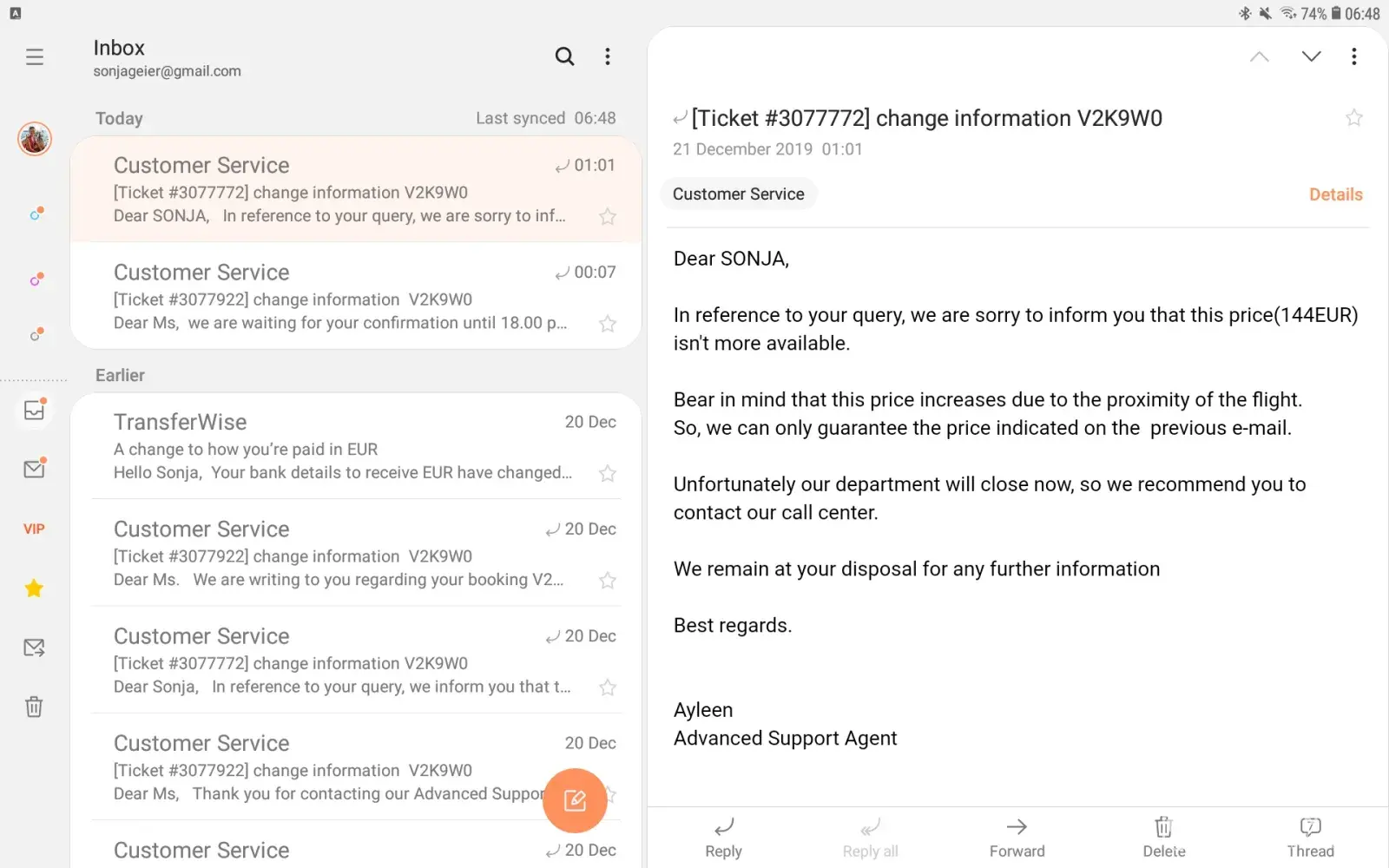Star the open email in header
The height and width of the screenshot is (868, 1389).
tap(1353, 118)
